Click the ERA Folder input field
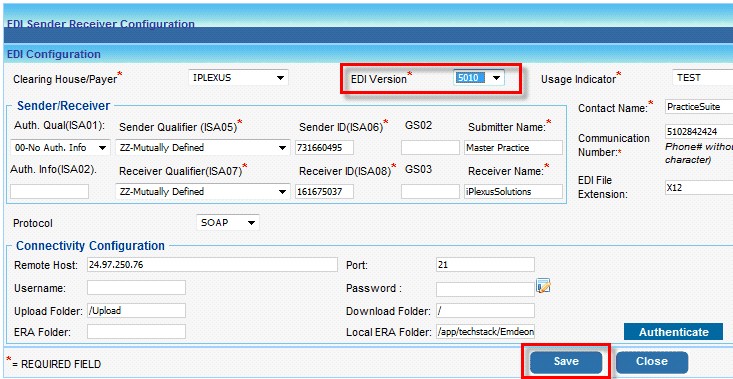733x379 pixels. tap(137, 332)
